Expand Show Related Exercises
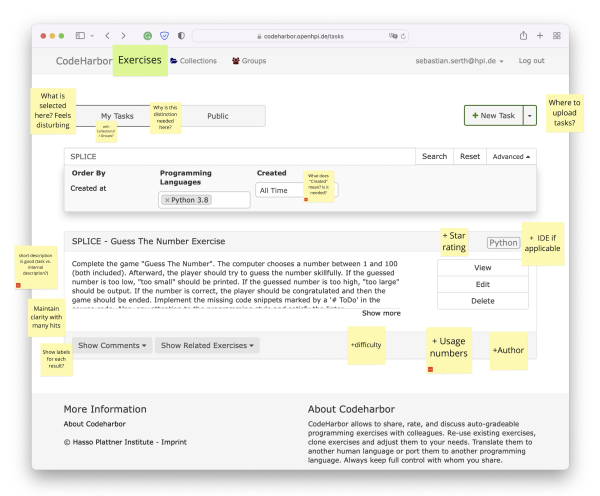600x496 pixels. [207, 346]
